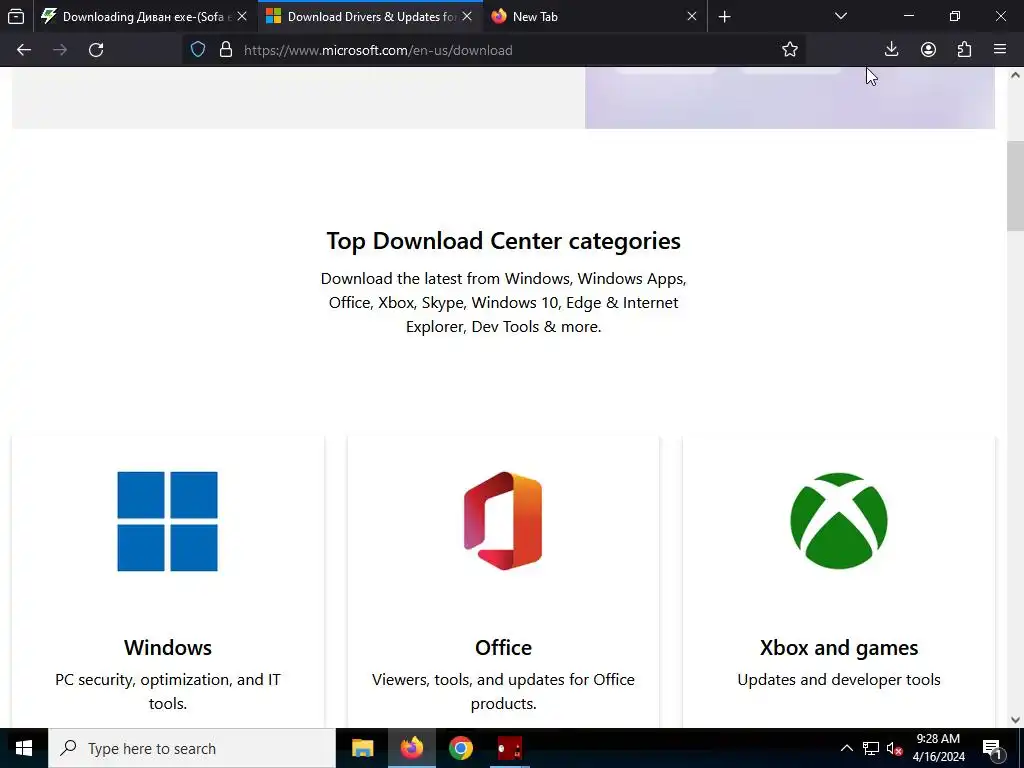
Task: List all tabs with dropdown arrow
Action: coord(841,16)
